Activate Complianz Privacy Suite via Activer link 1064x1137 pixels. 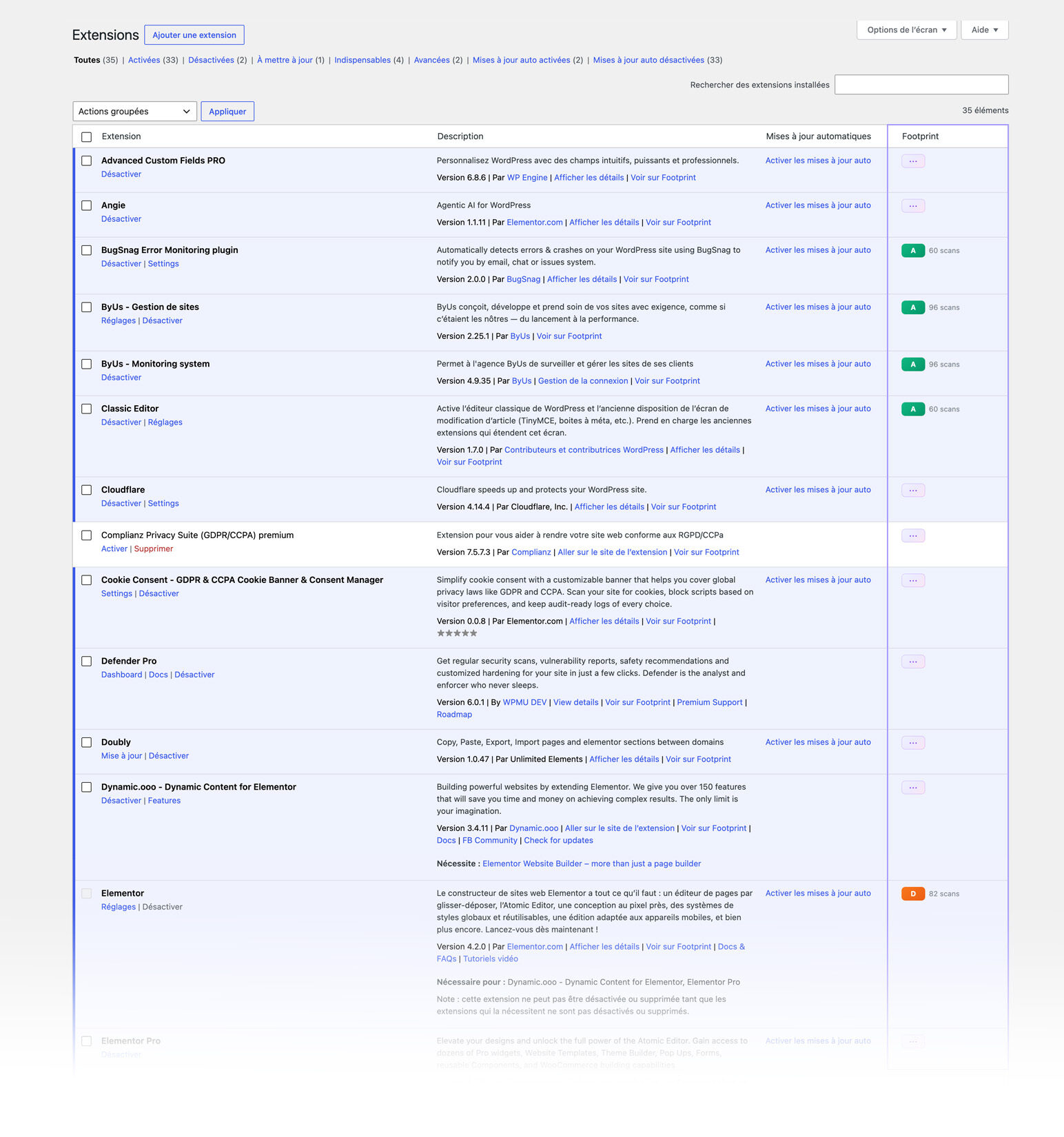tap(114, 549)
